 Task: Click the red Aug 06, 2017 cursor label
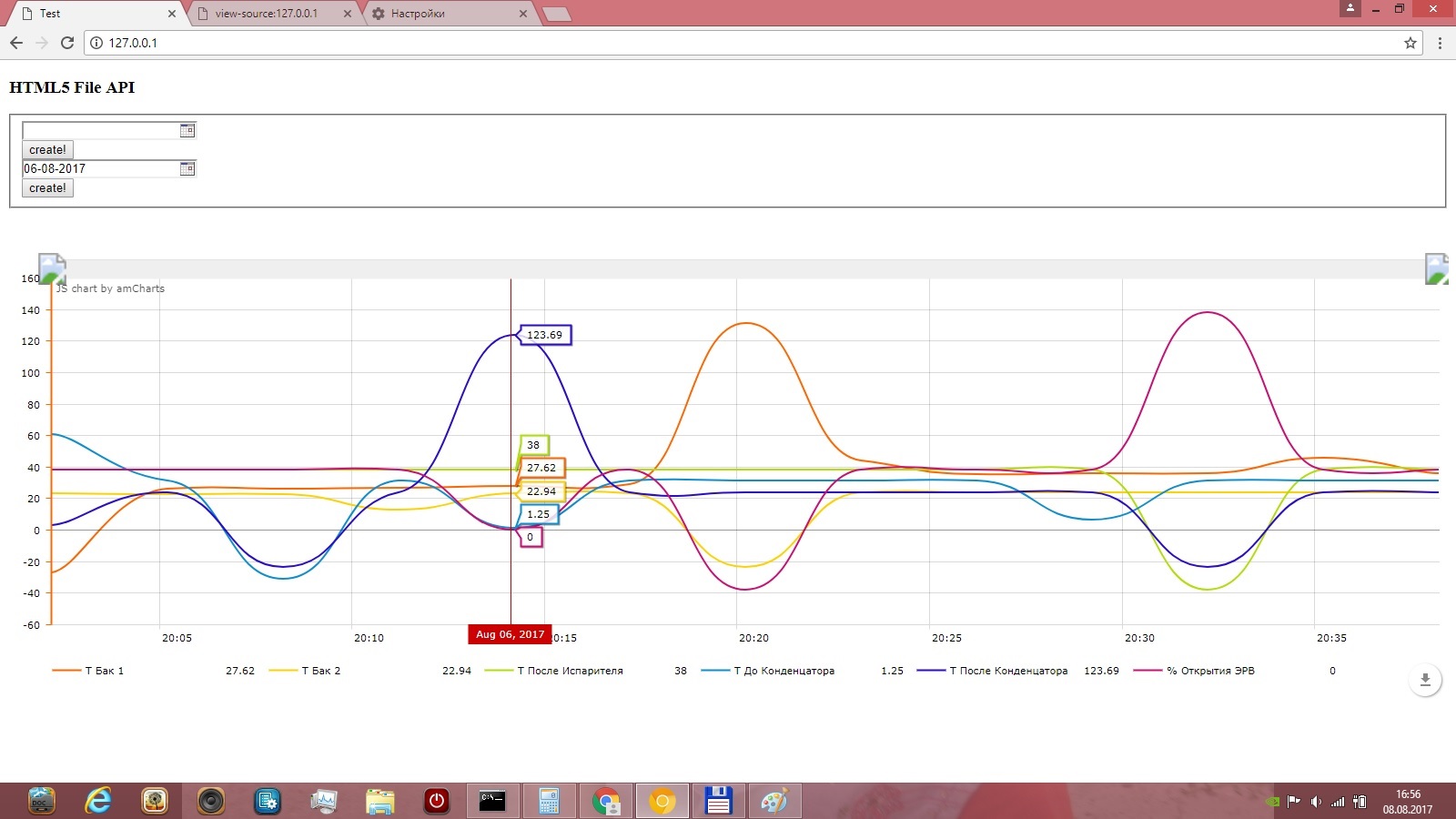click(x=510, y=634)
